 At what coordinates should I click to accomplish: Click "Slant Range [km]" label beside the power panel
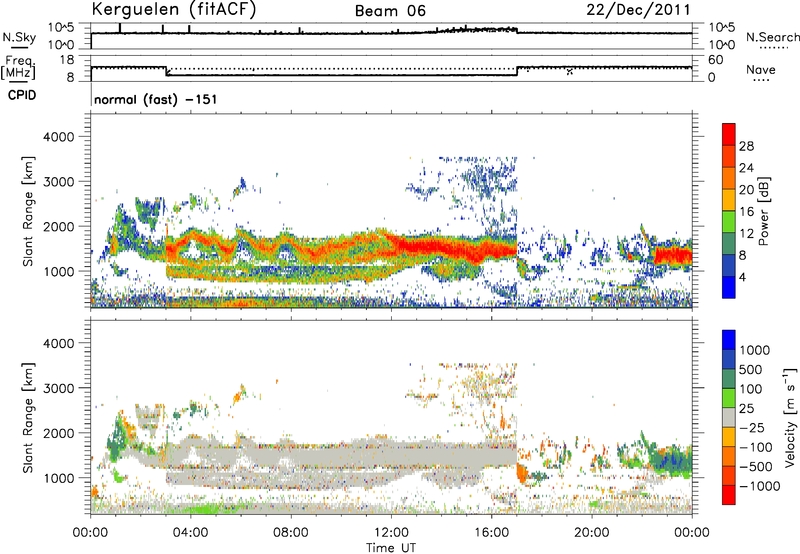click(28, 211)
